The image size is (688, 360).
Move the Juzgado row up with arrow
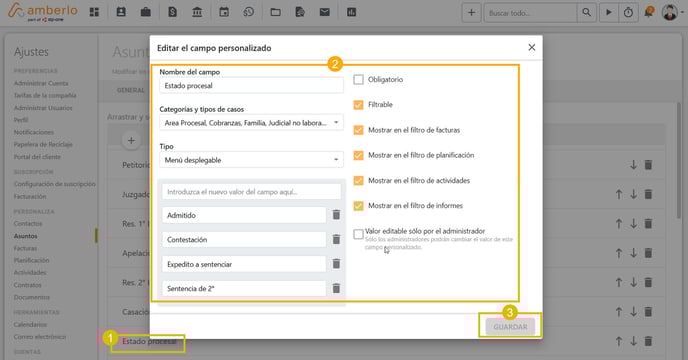click(619, 194)
